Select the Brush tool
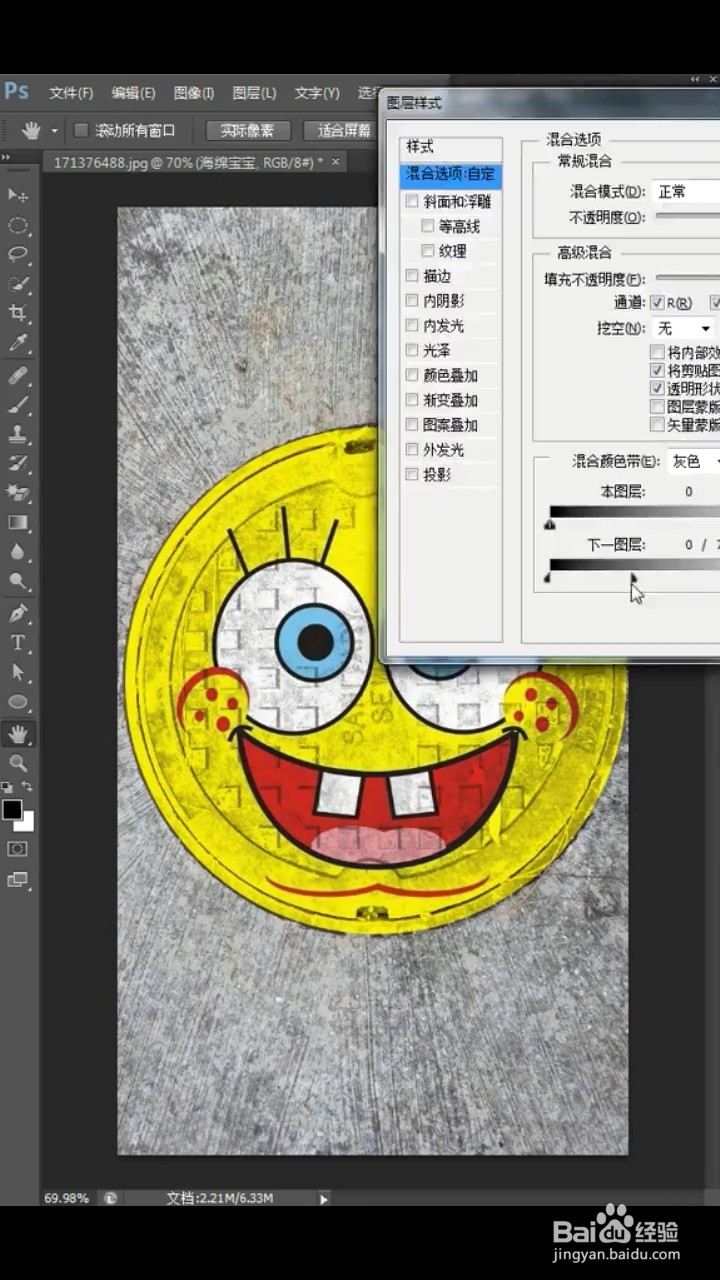The width and height of the screenshot is (720, 1280). [18, 405]
